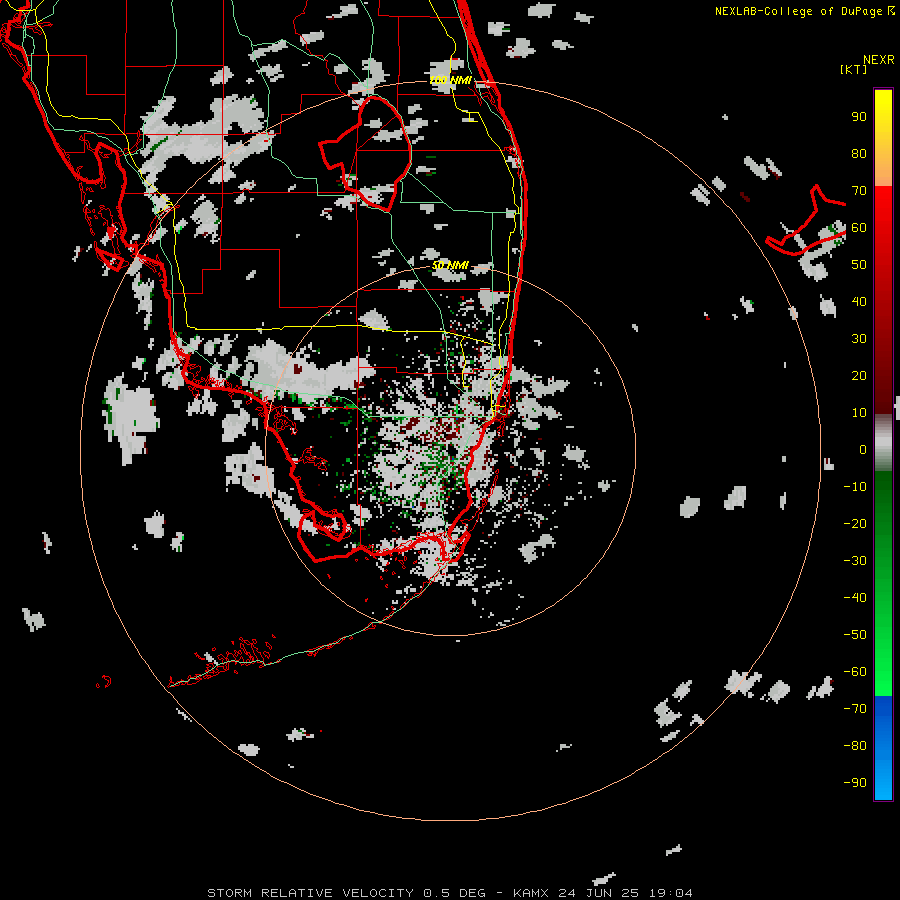Pick the gray zero-velocity segment of color bar
The width and height of the screenshot is (900, 900).
[x=883, y=443]
